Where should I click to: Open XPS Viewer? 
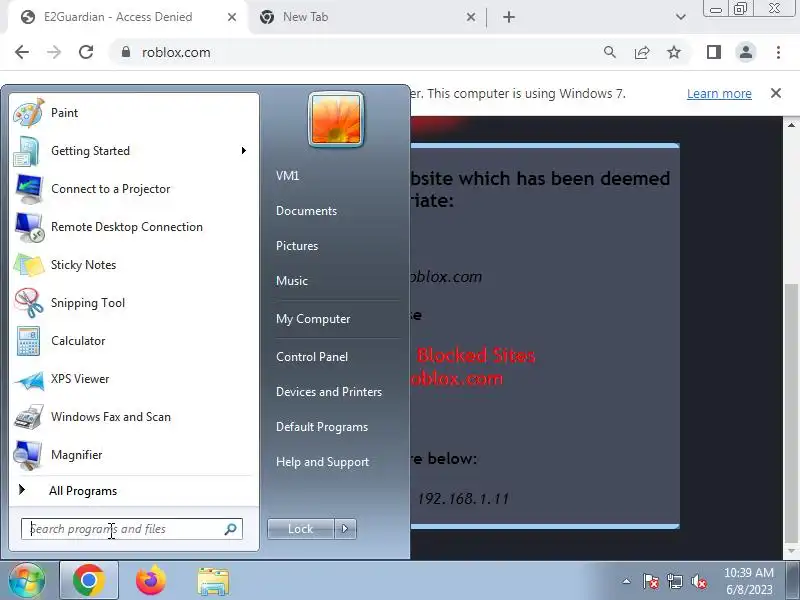click(80, 379)
